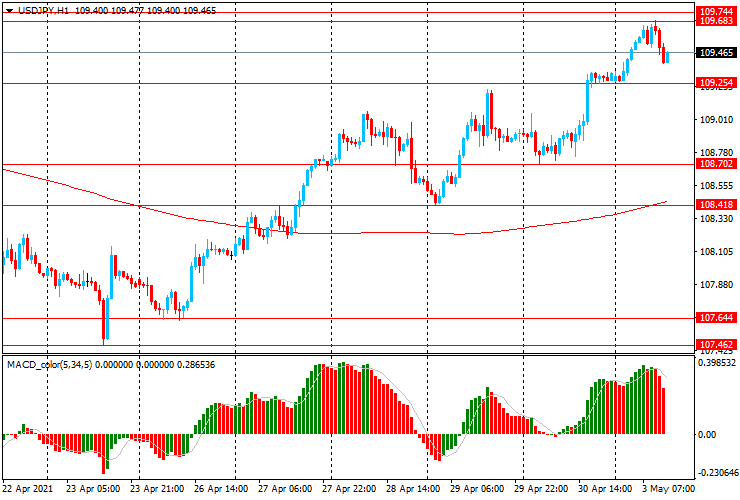Click the 108.780 price scale value

(716, 153)
